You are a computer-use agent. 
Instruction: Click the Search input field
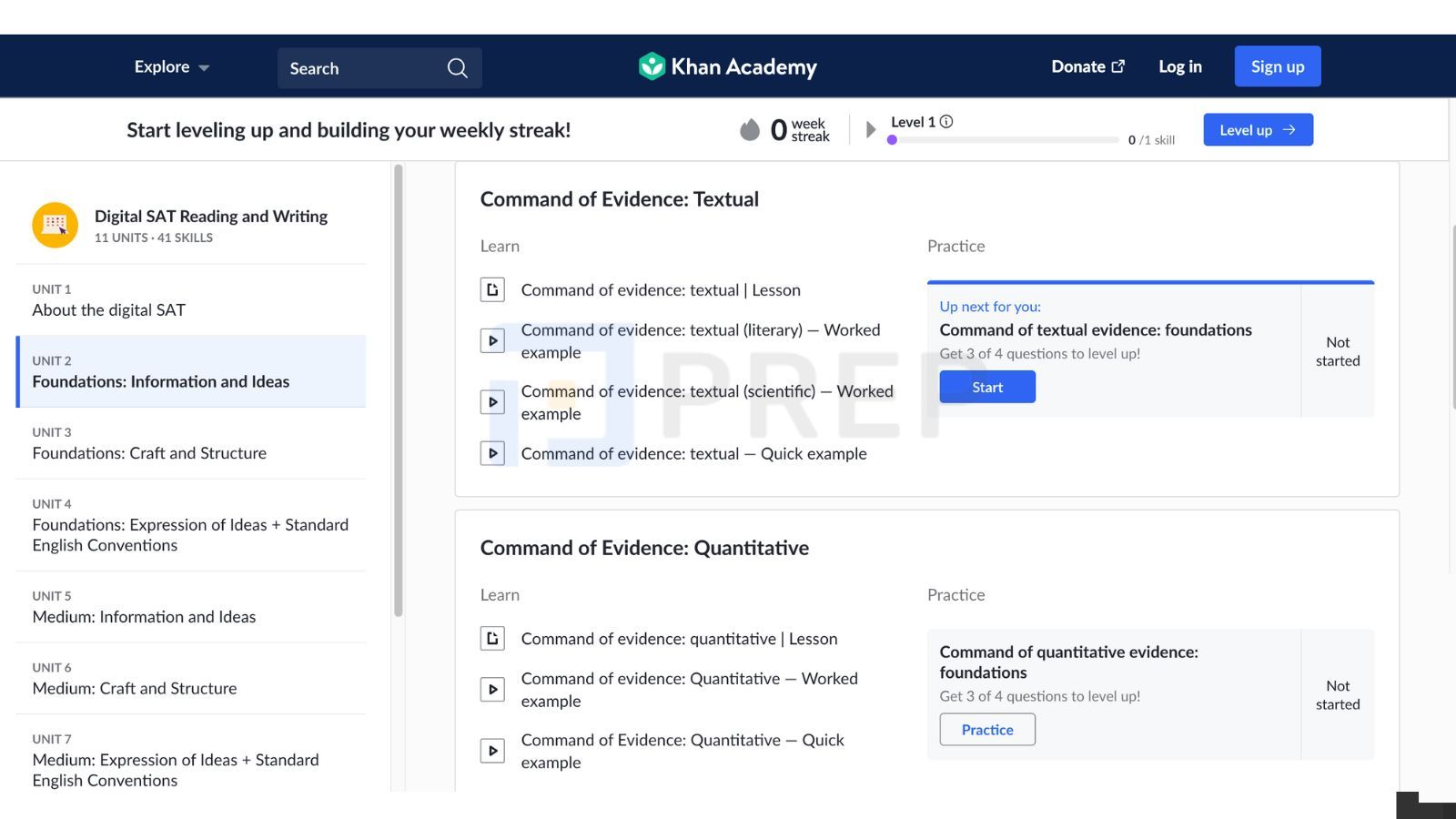point(379,68)
